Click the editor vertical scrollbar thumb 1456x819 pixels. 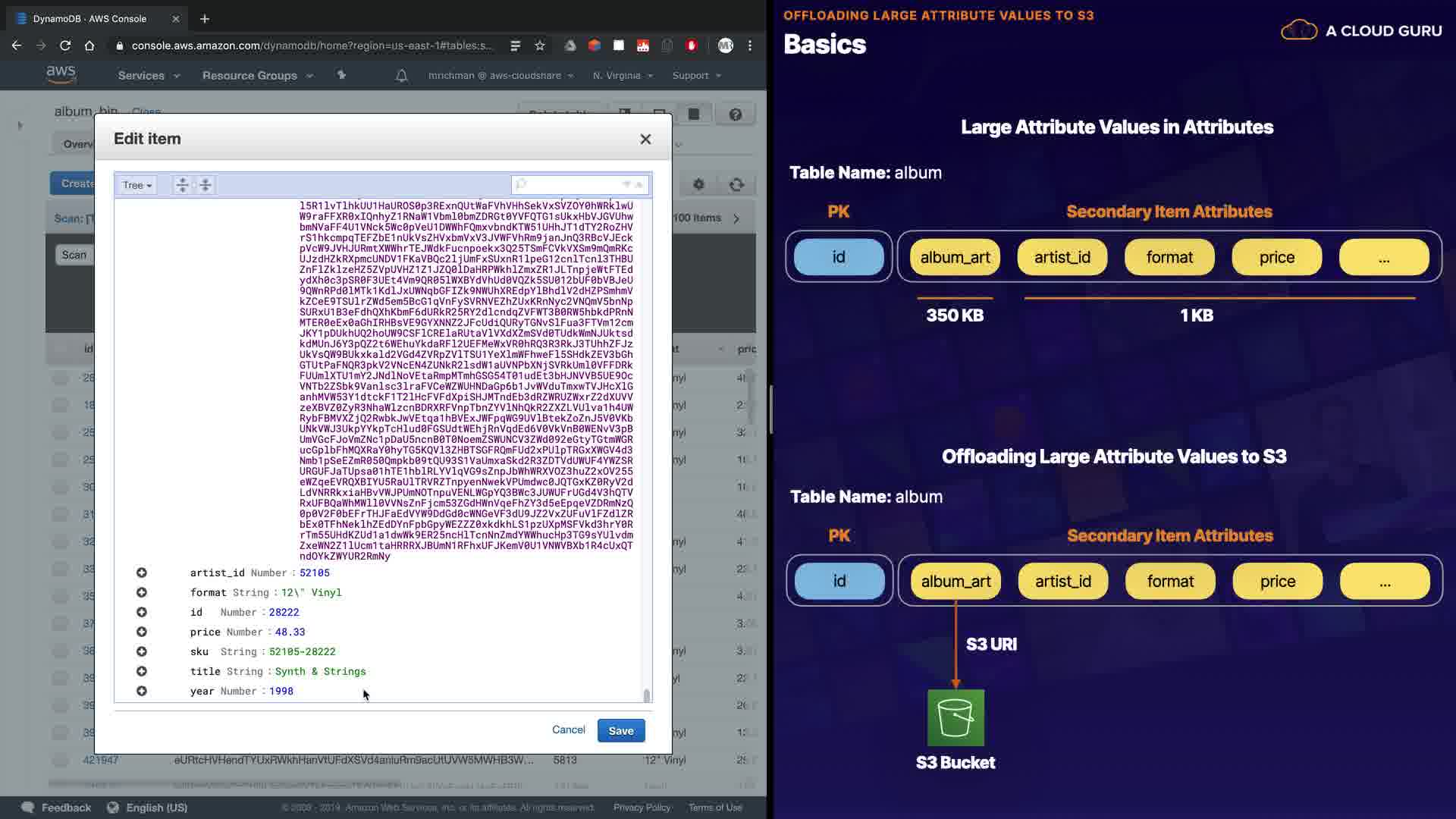[x=646, y=695]
